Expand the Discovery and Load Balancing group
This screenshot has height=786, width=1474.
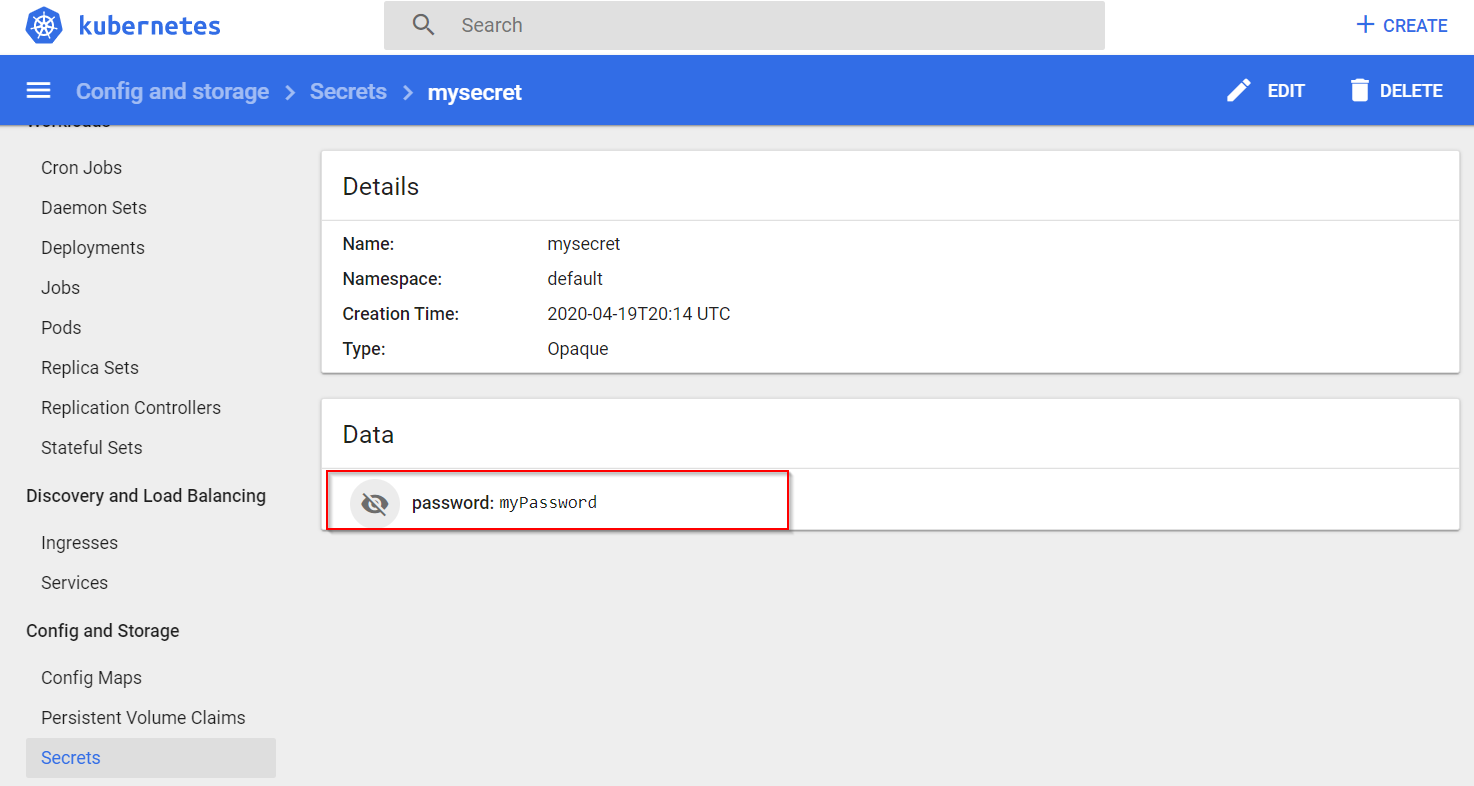point(146,495)
